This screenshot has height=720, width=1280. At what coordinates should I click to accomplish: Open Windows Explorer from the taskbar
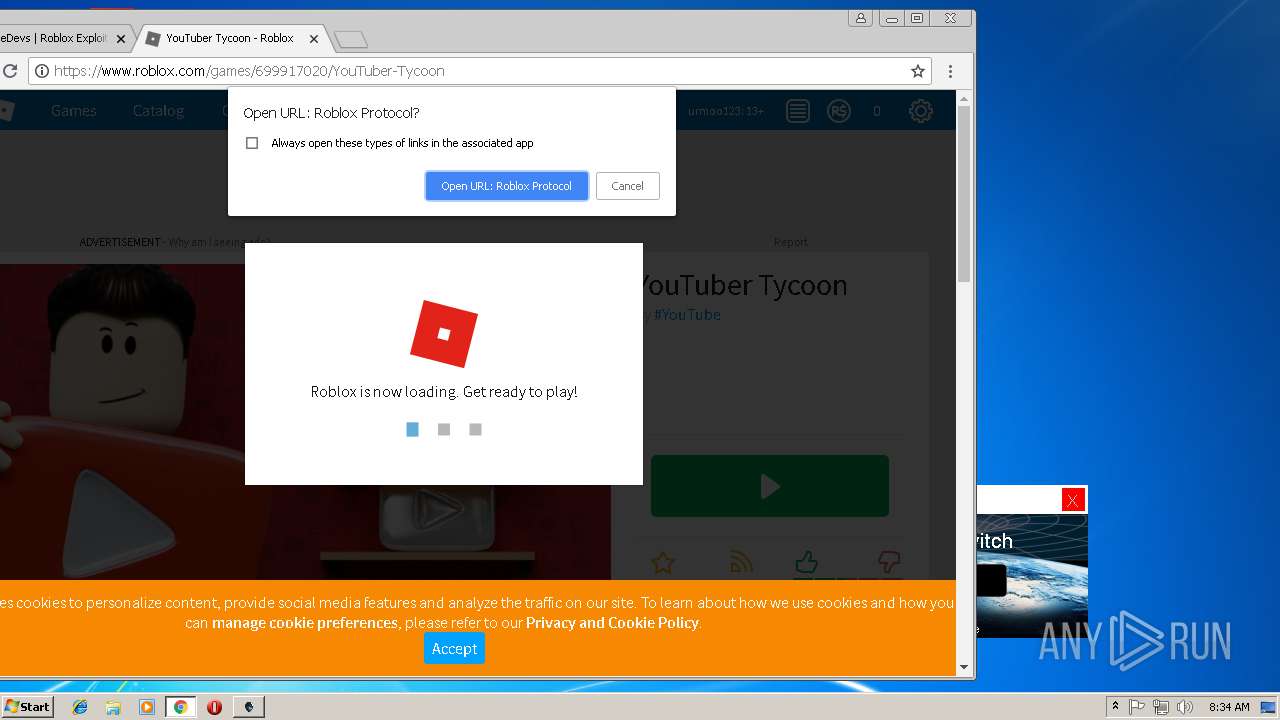[x=113, y=707]
